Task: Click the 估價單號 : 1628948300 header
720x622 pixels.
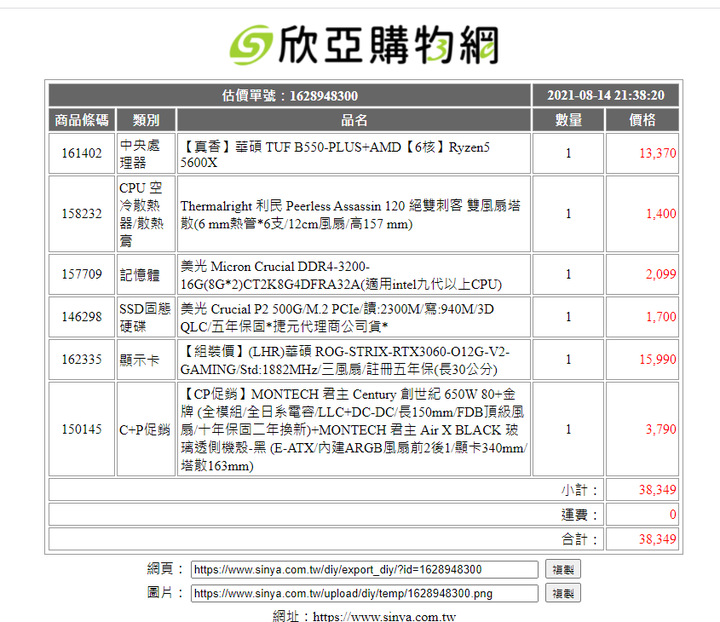Action: pos(290,95)
